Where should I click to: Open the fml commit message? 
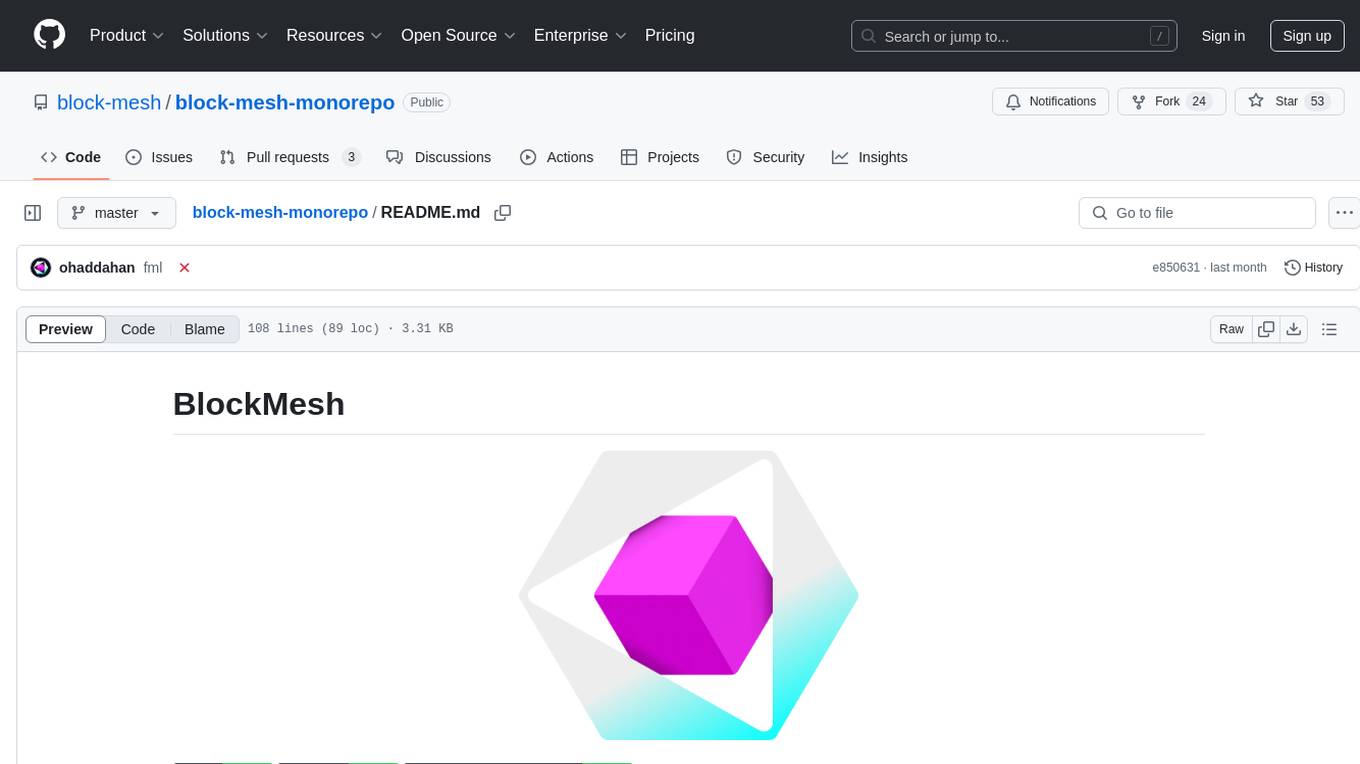(153, 268)
